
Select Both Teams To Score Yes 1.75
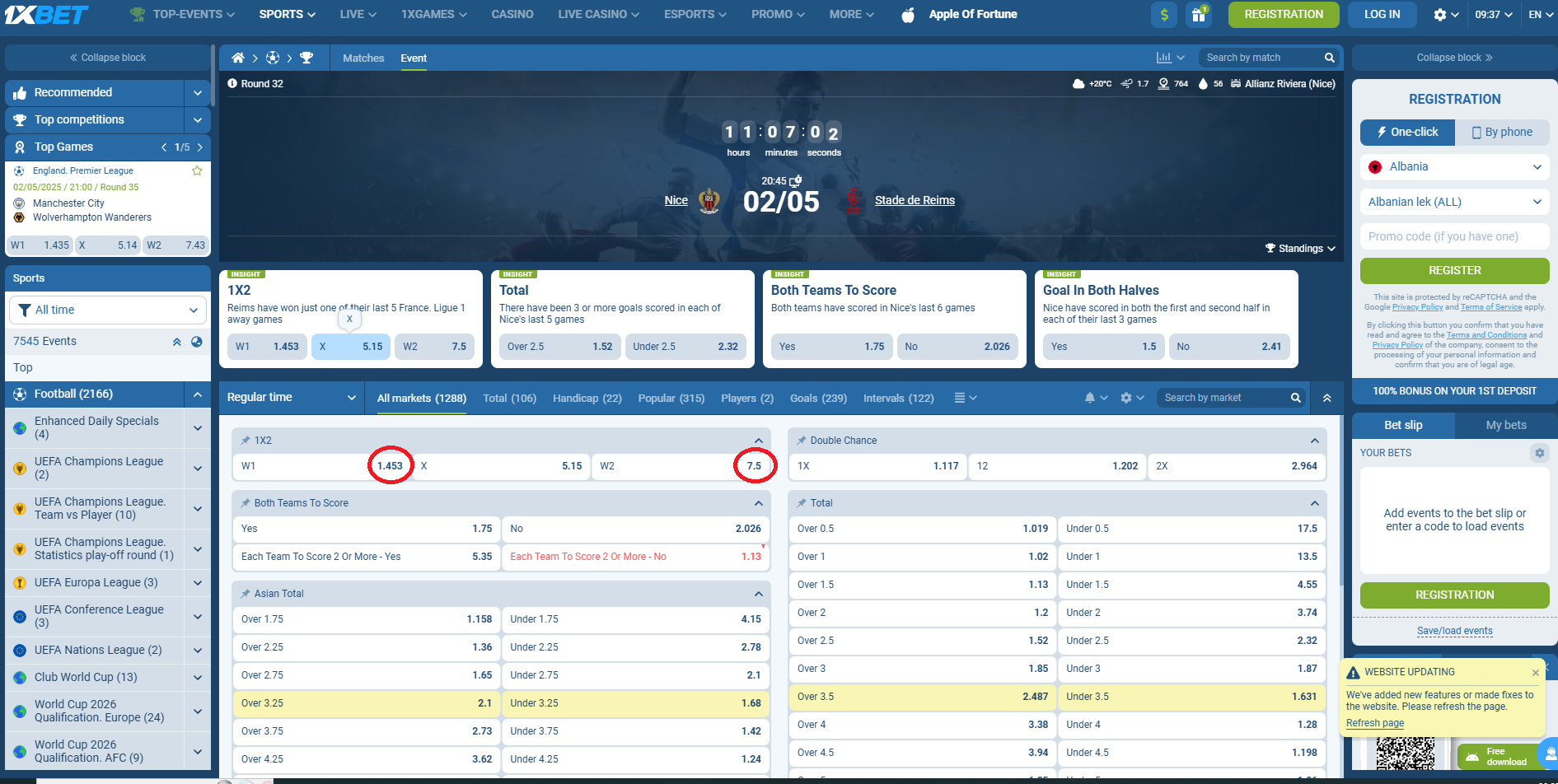[366, 529]
